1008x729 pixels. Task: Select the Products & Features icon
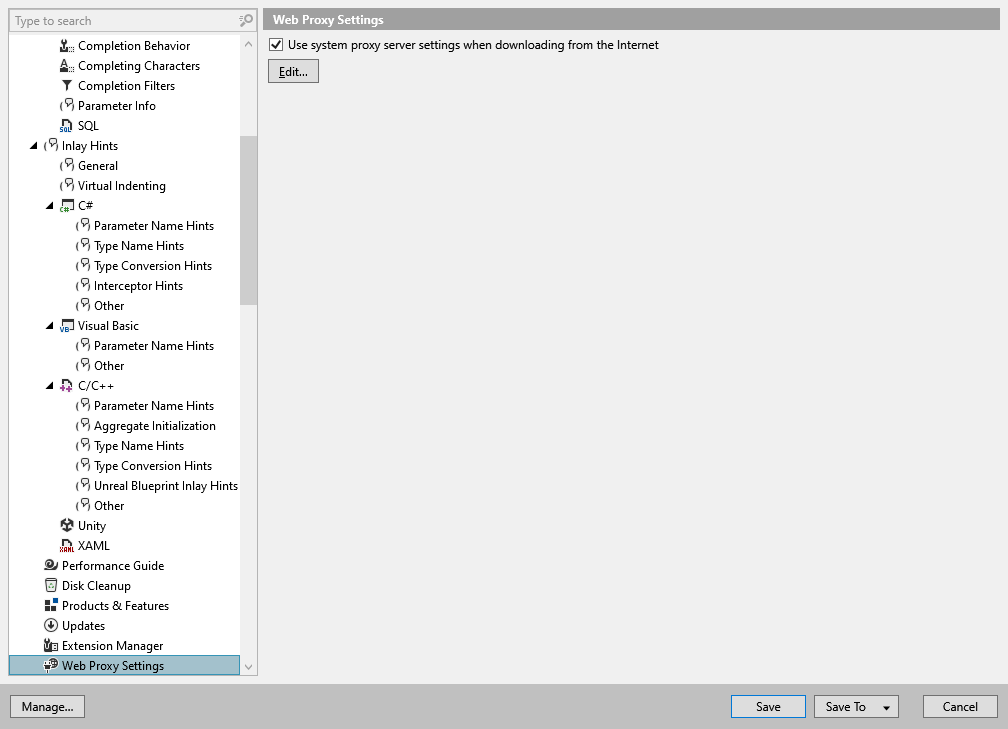(x=51, y=605)
